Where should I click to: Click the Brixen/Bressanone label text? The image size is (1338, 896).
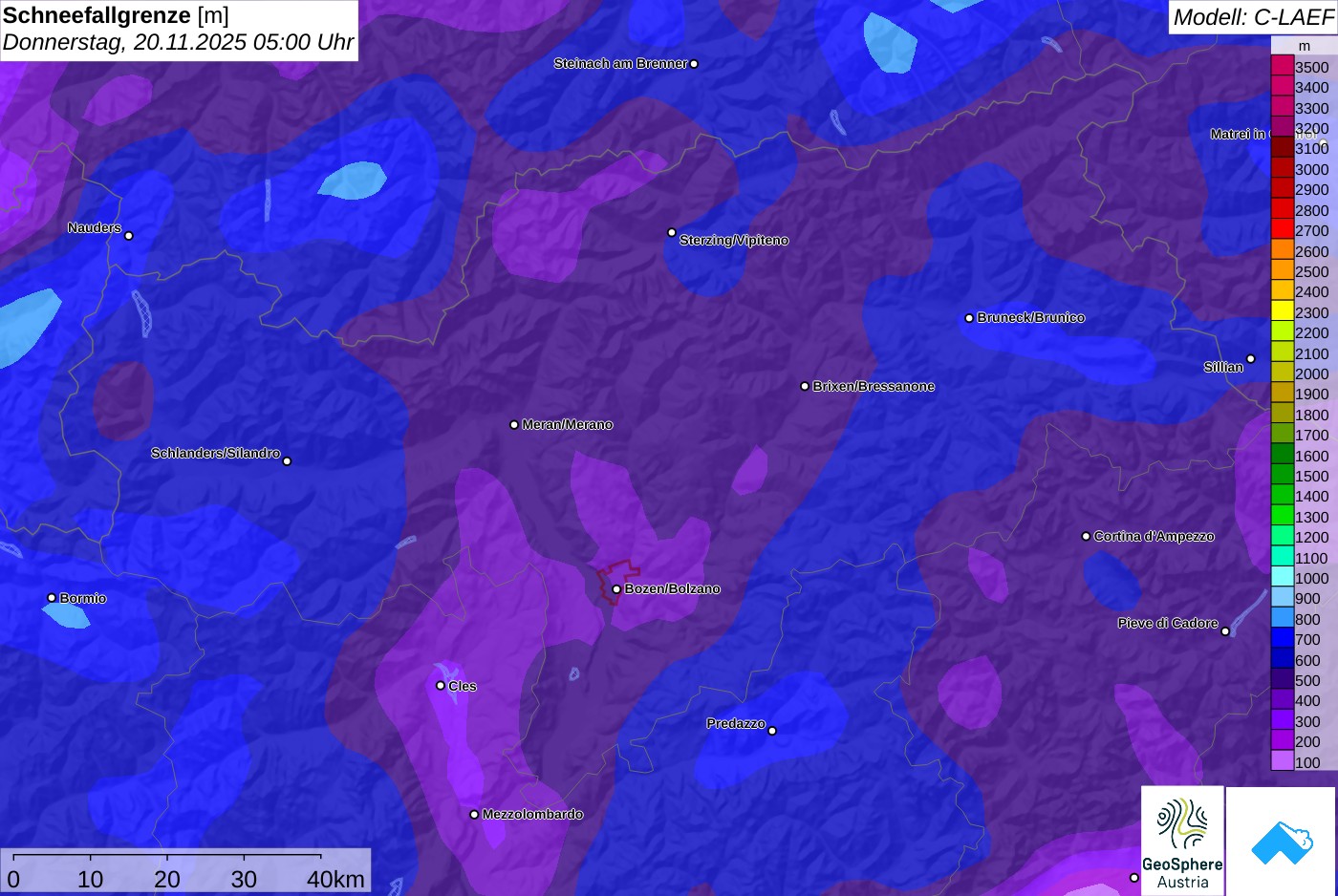pyautogui.click(x=874, y=386)
